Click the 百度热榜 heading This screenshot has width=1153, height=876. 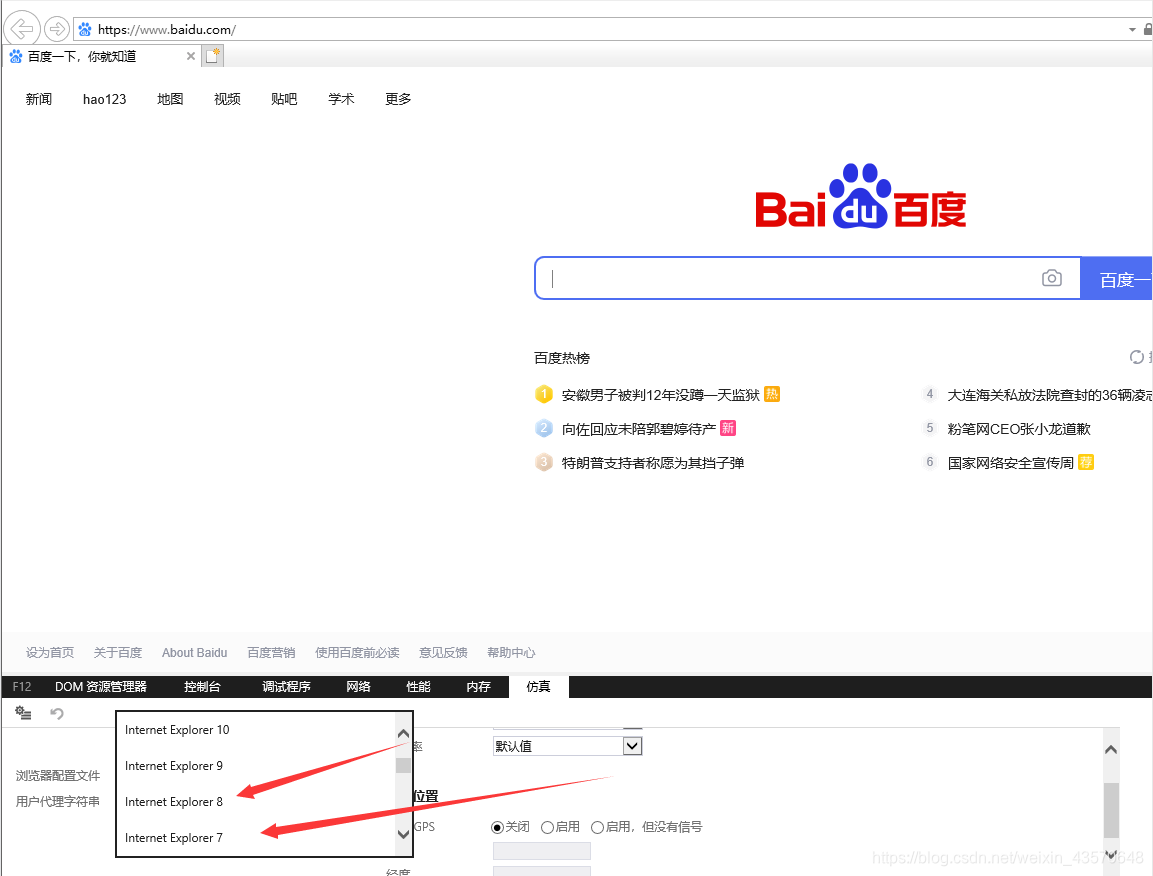(x=562, y=358)
